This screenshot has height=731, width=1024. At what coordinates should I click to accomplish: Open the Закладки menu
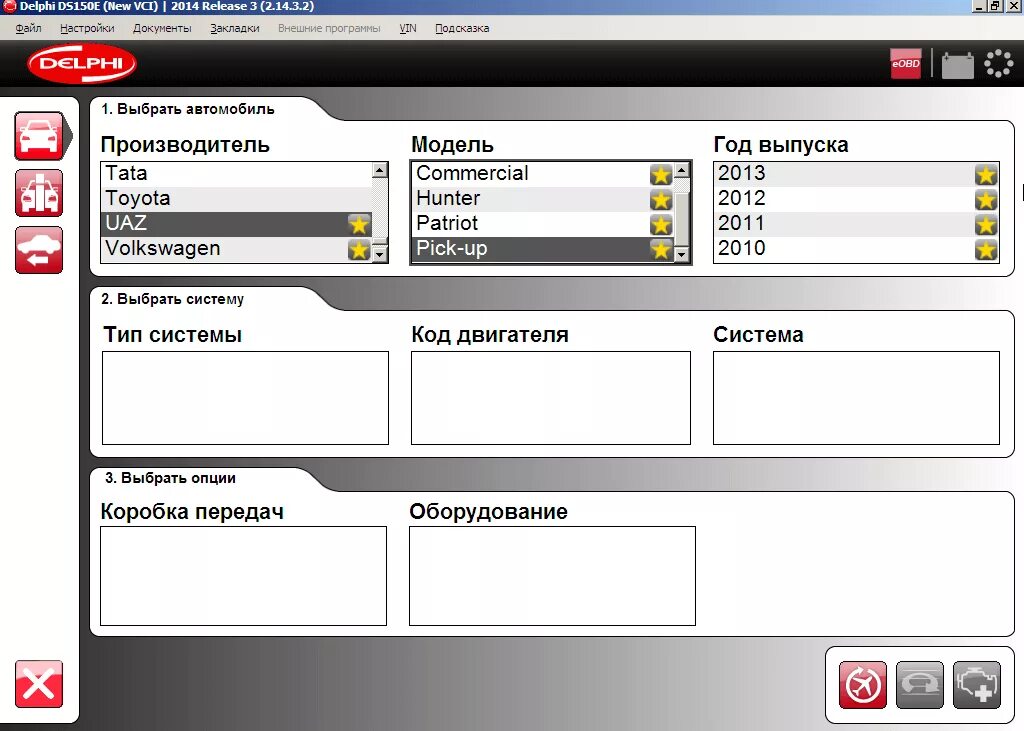point(234,28)
